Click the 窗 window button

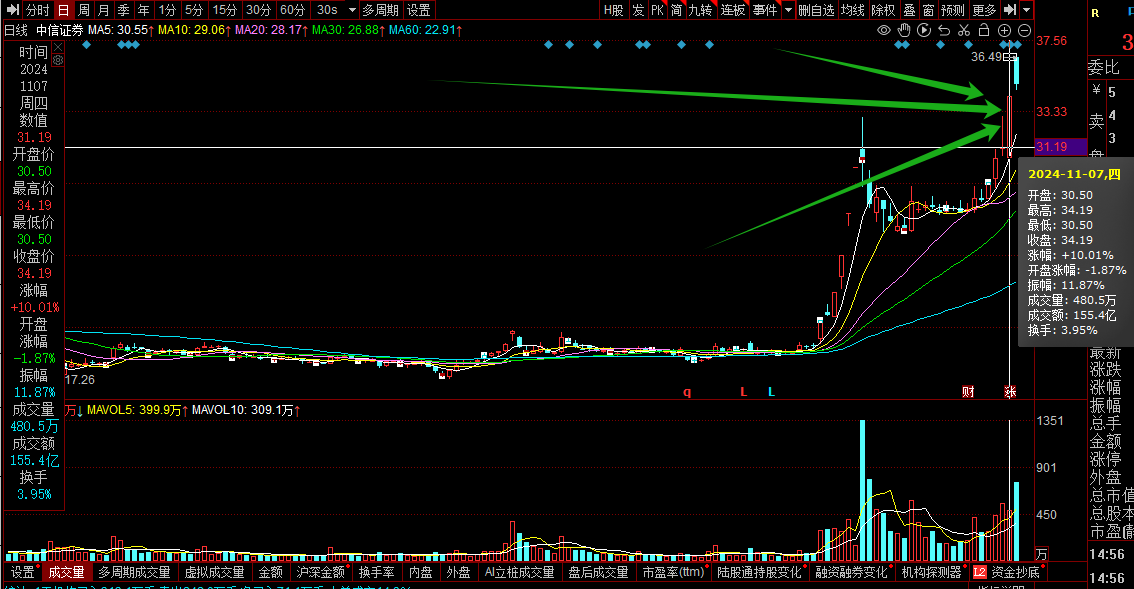click(929, 10)
